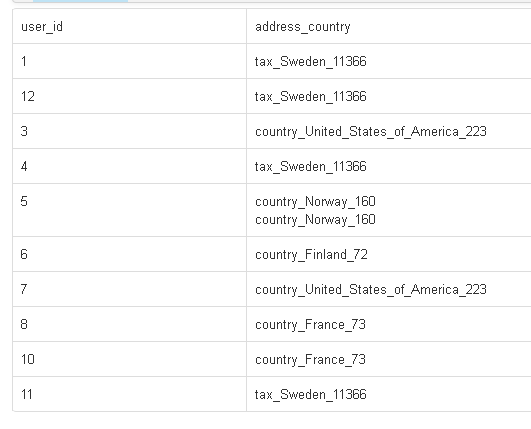
Task: Select the user_id cell showing 11
Action: click(x=129, y=394)
